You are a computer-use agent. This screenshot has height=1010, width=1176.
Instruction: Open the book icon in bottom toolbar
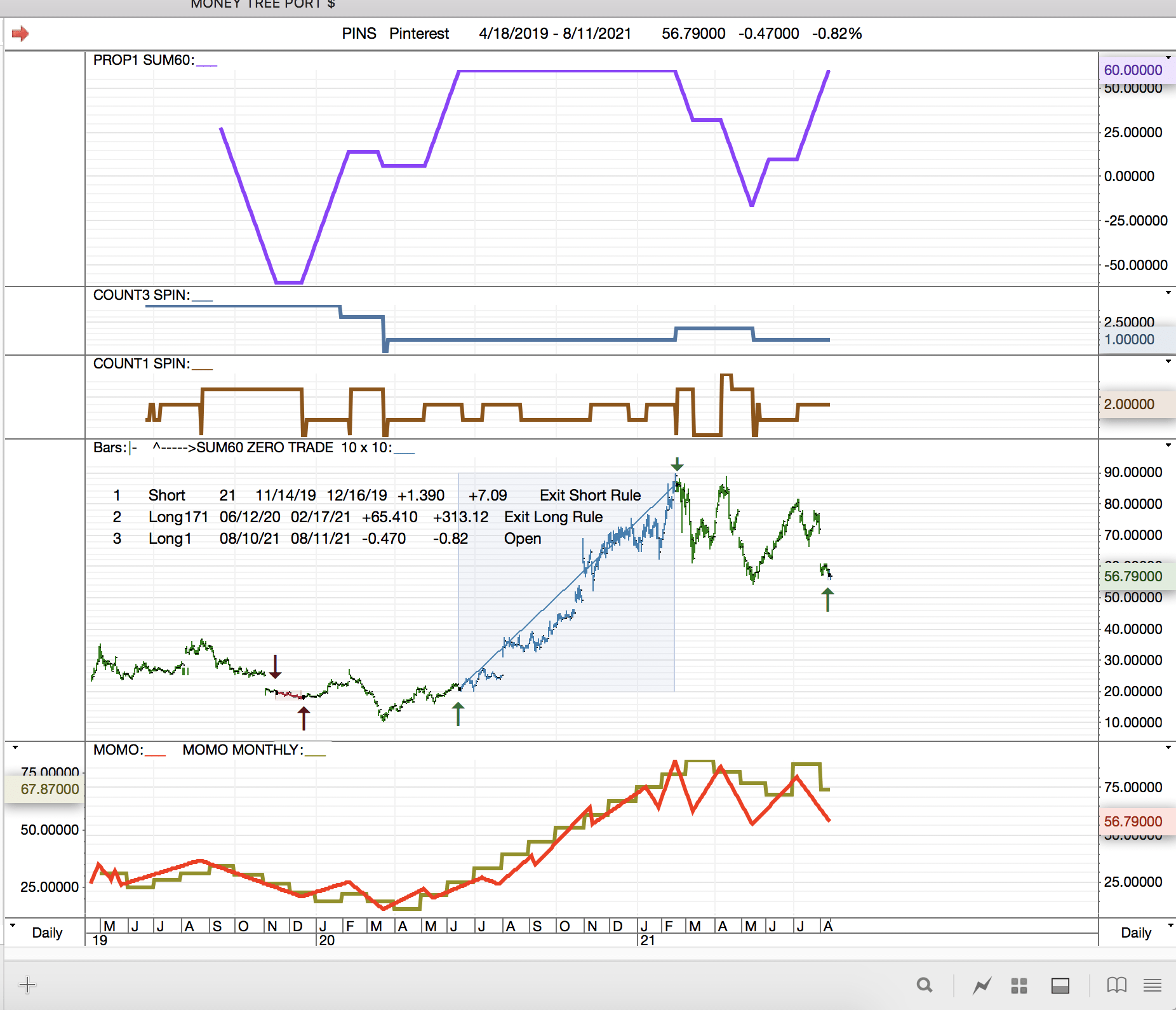click(x=1116, y=985)
